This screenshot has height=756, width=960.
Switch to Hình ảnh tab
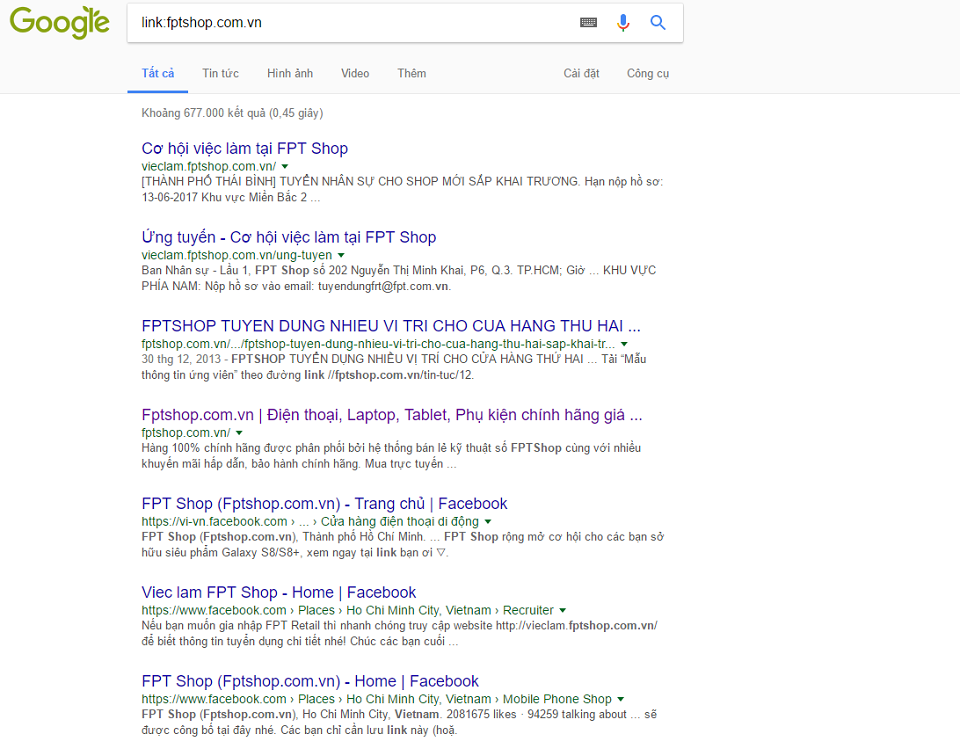pyautogui.click(x=290, y=73)
